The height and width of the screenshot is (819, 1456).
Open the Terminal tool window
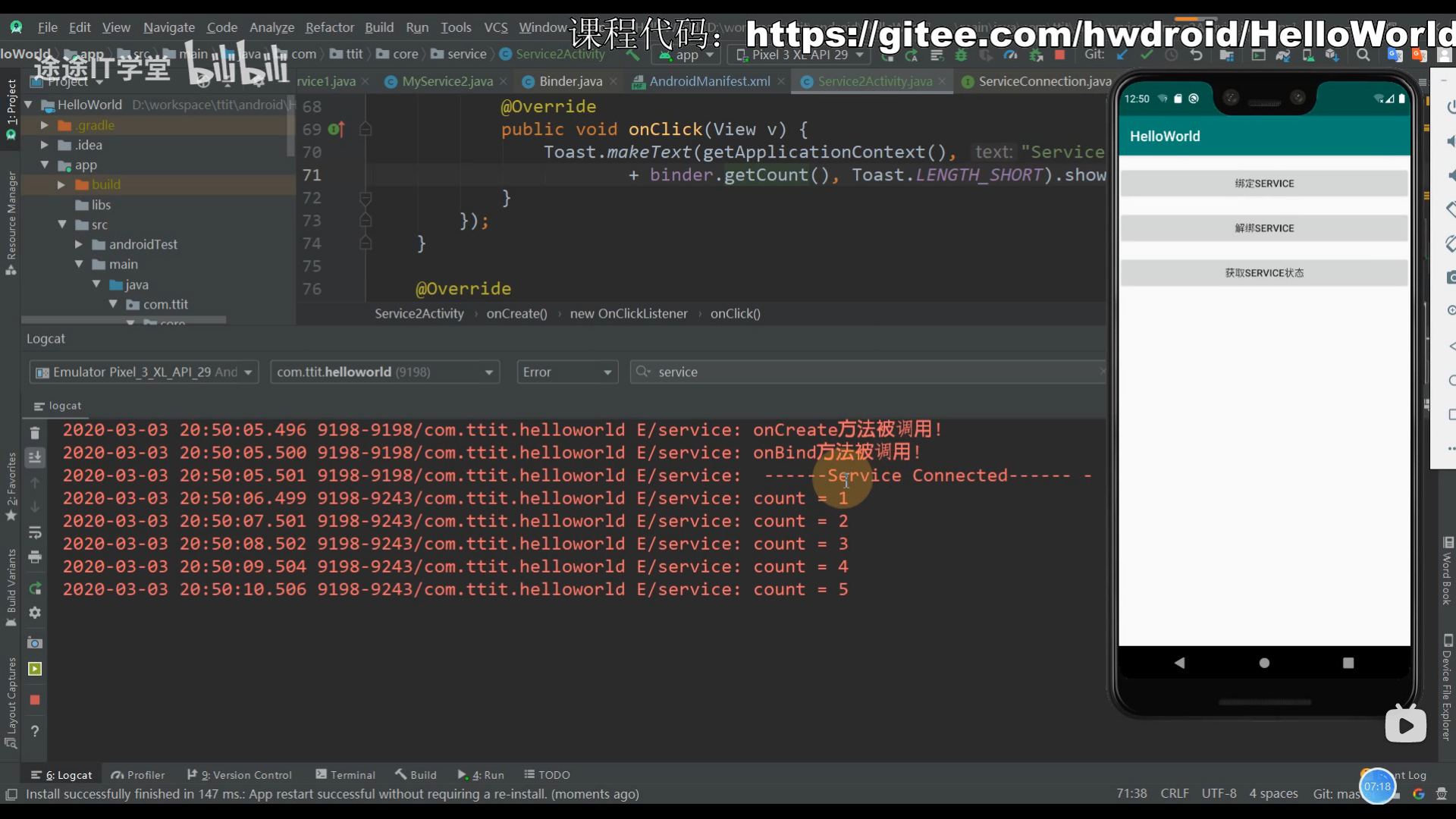click(346, 775)
